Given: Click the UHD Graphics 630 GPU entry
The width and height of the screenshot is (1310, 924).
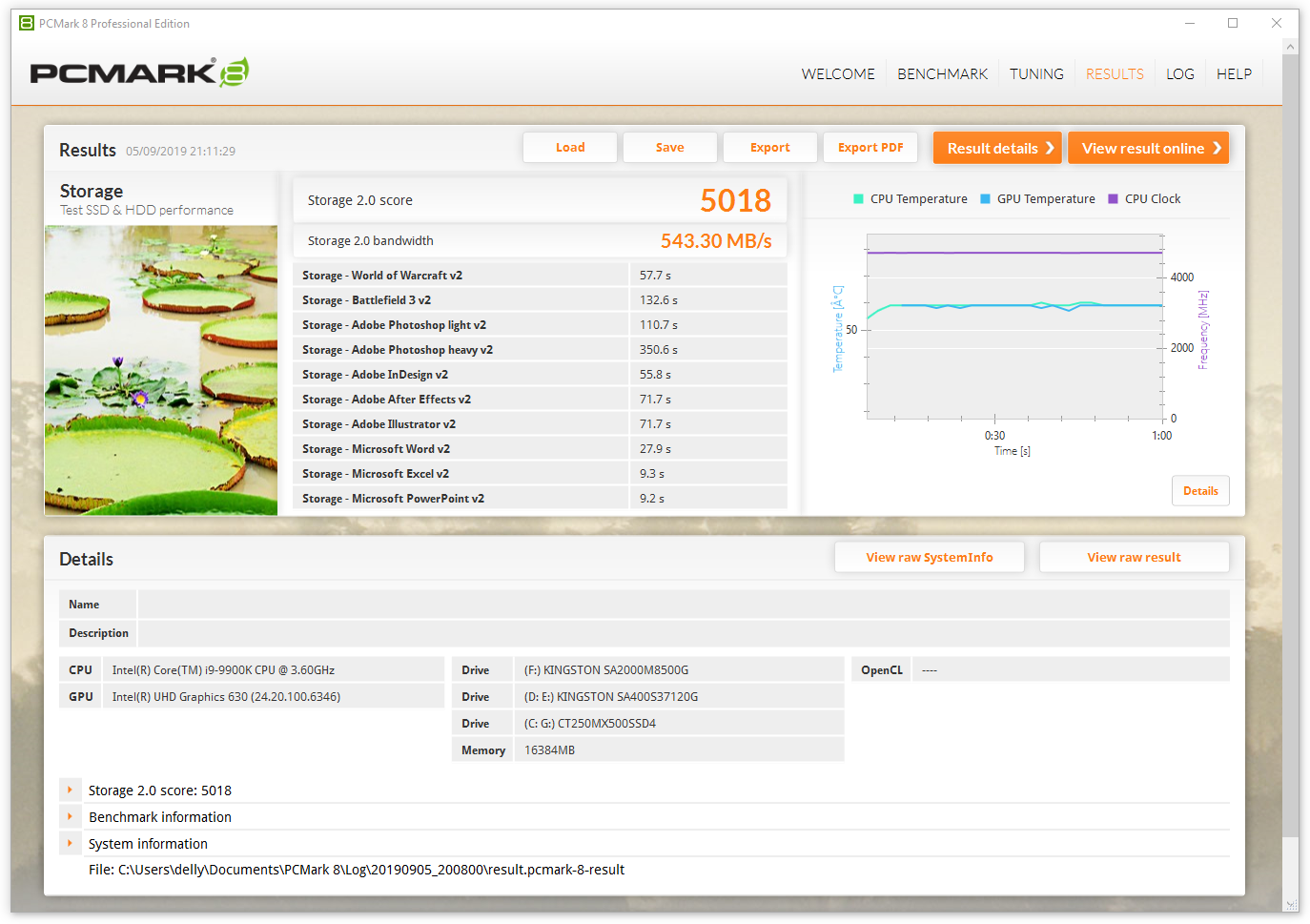Looking at the screenshot, I should (274, 697).
